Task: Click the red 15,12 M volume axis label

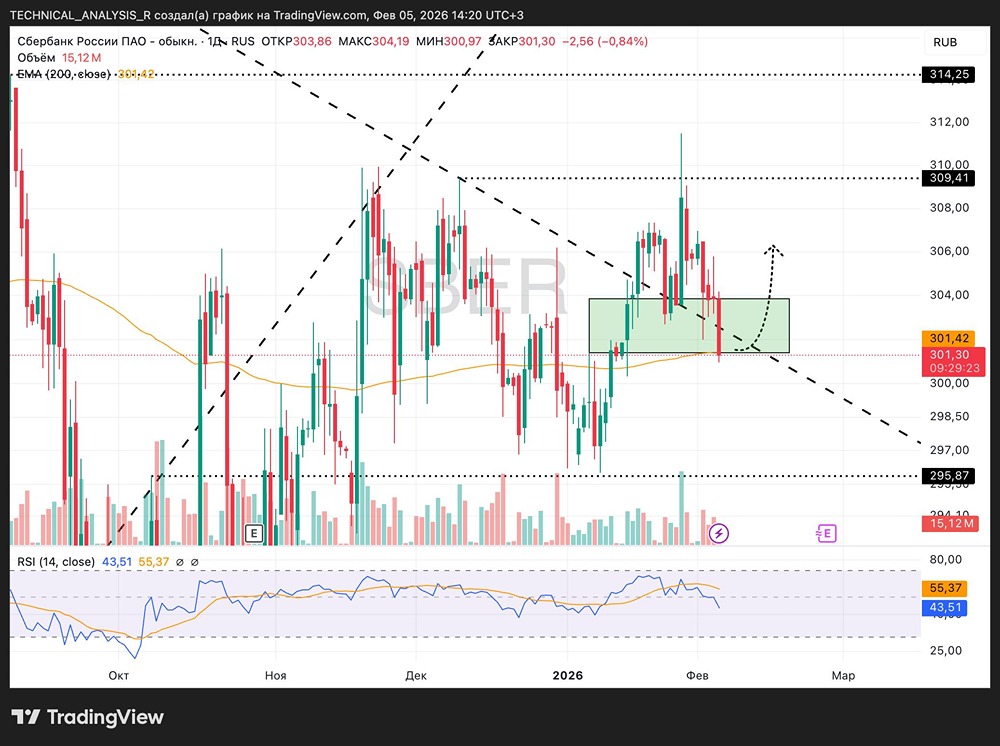Action: (x=951, y=523)
